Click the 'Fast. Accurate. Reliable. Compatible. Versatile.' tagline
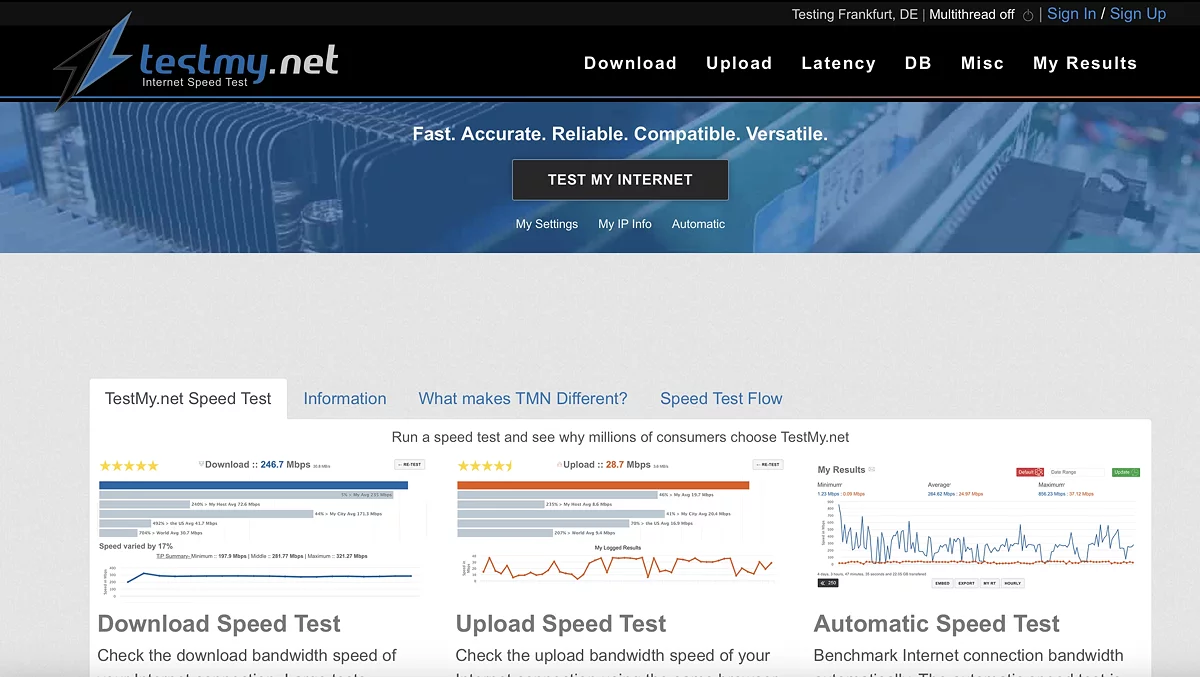The width and height of the screenshot is (1200, 677). (620, 133)
